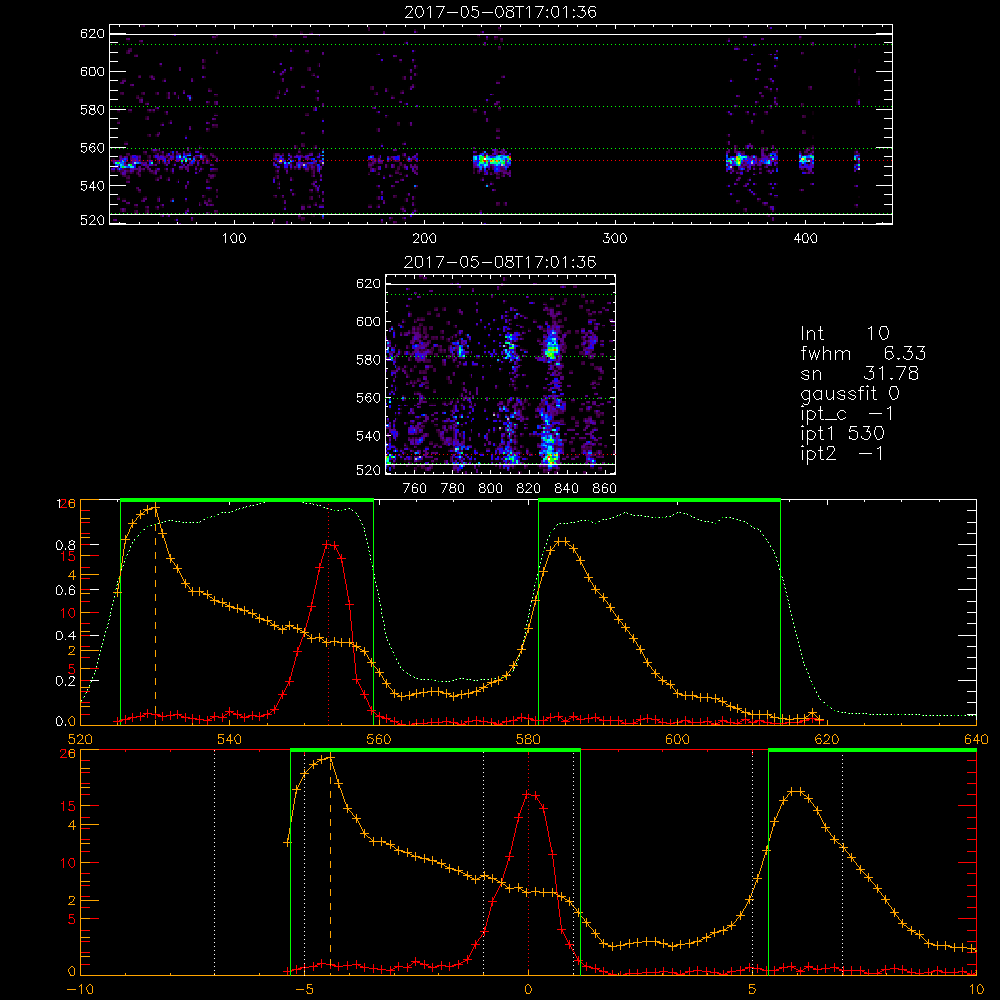Select the 'sn 31.78' readout
This screenshot has height=1000, width=1000.
coord(859,373)
